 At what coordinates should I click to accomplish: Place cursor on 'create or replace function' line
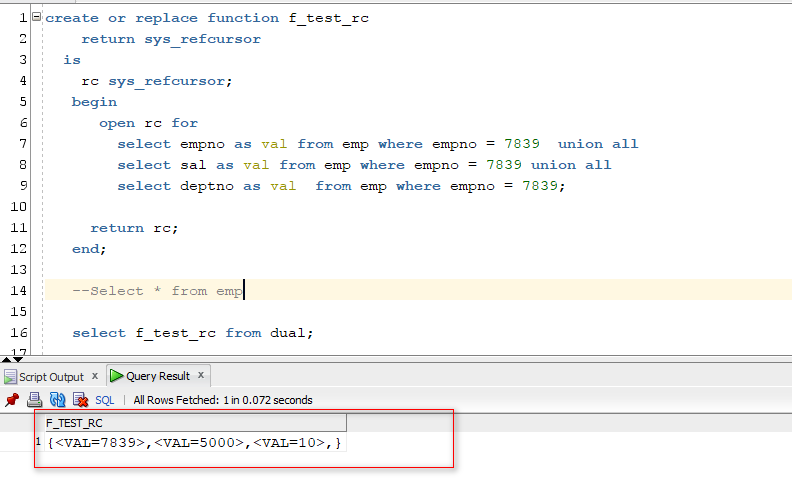pyautogui.click(x=207, y=18)
